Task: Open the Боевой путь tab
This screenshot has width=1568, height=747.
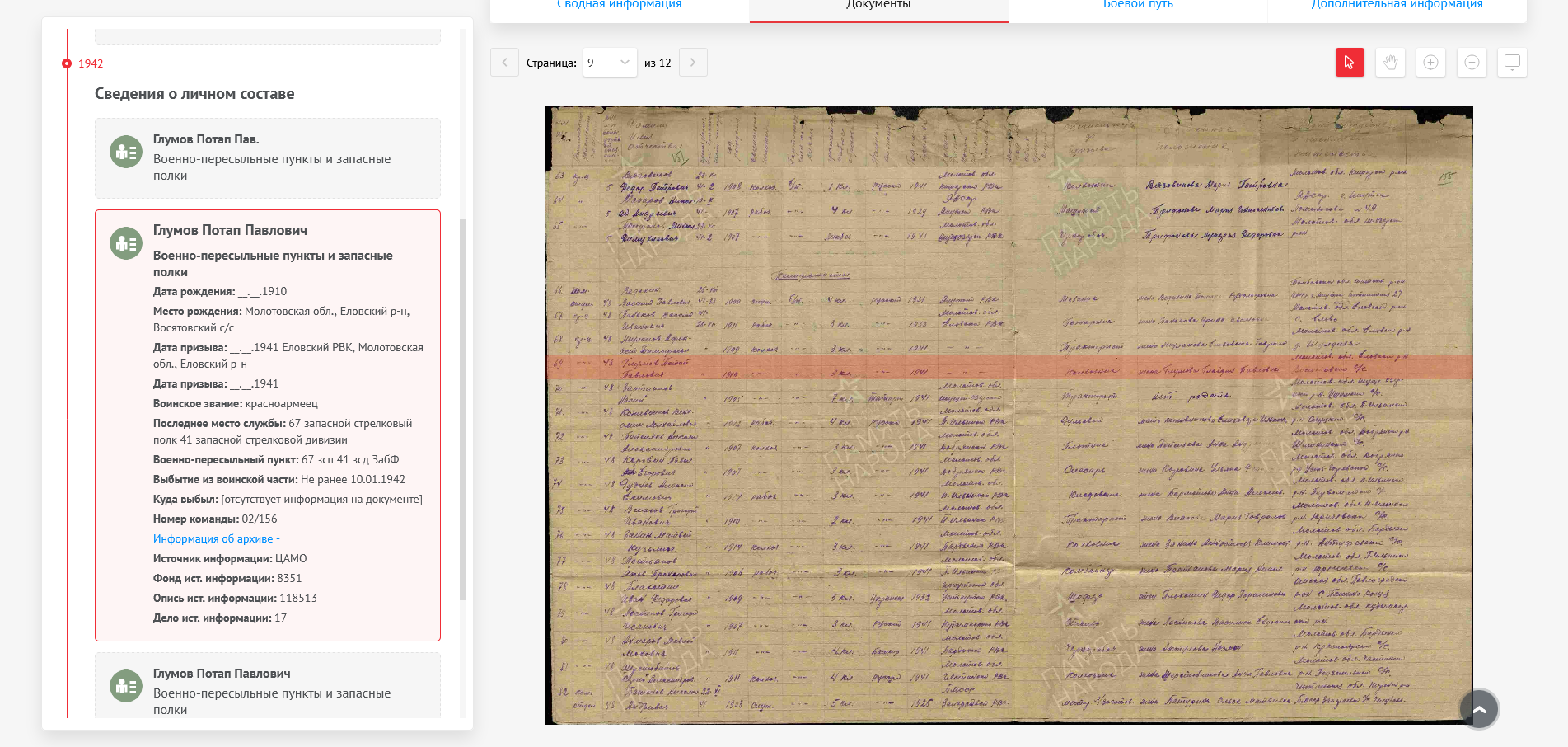Action: [1138, 5]
